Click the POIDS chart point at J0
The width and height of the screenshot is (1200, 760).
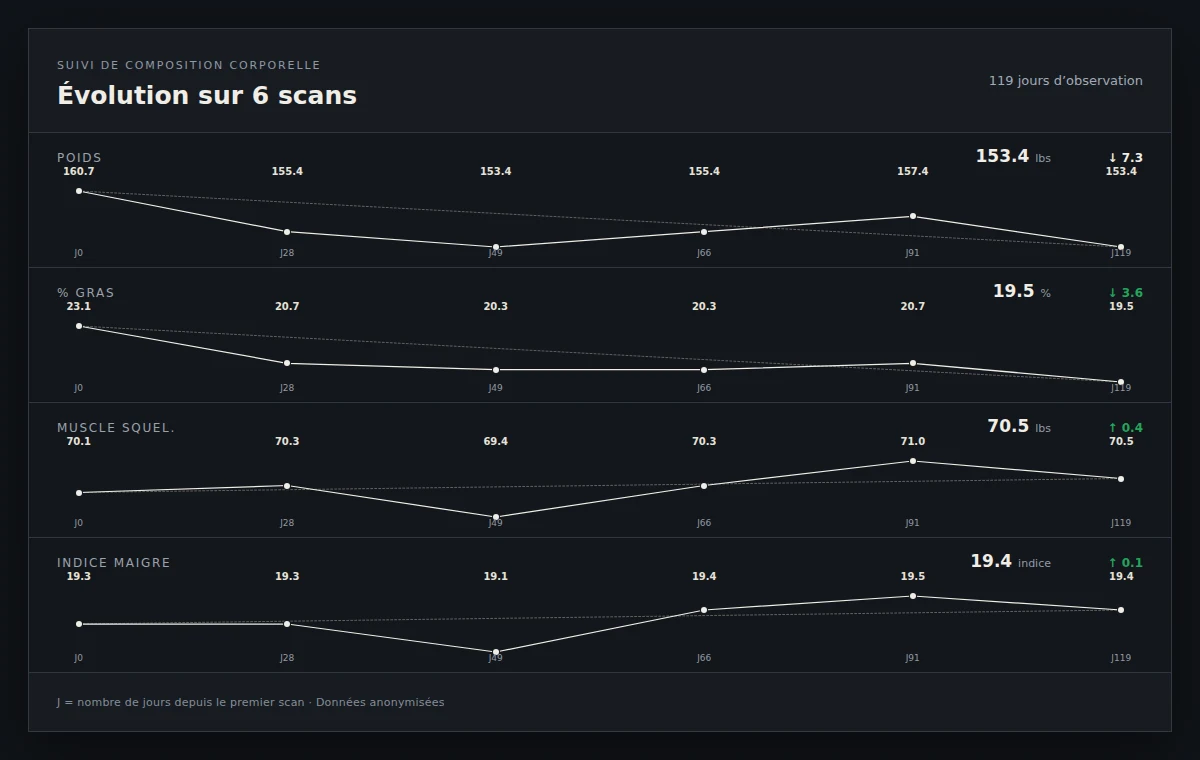pyautogui.click(x=79, y=191)
